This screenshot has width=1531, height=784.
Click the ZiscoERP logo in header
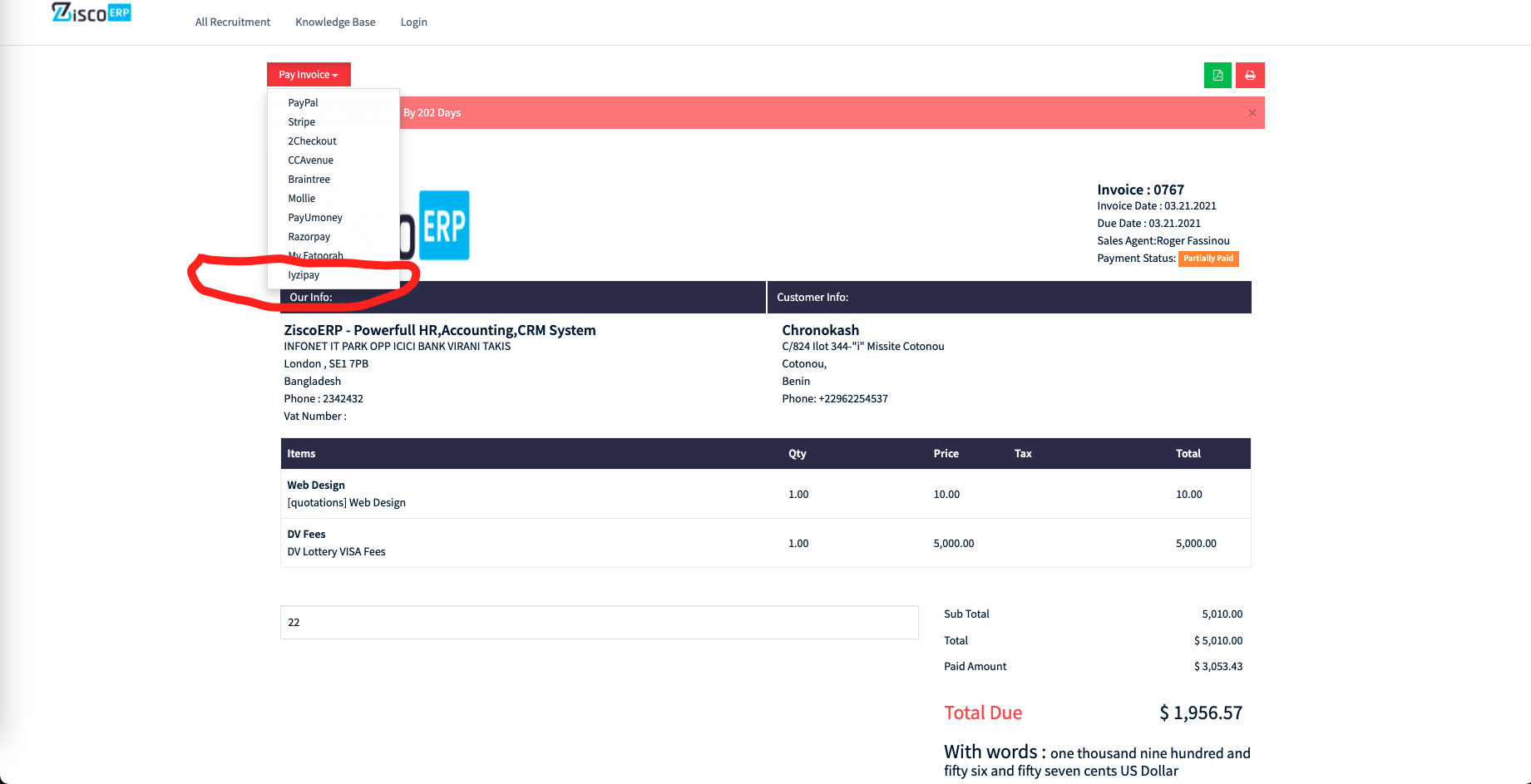click(91, 12)
